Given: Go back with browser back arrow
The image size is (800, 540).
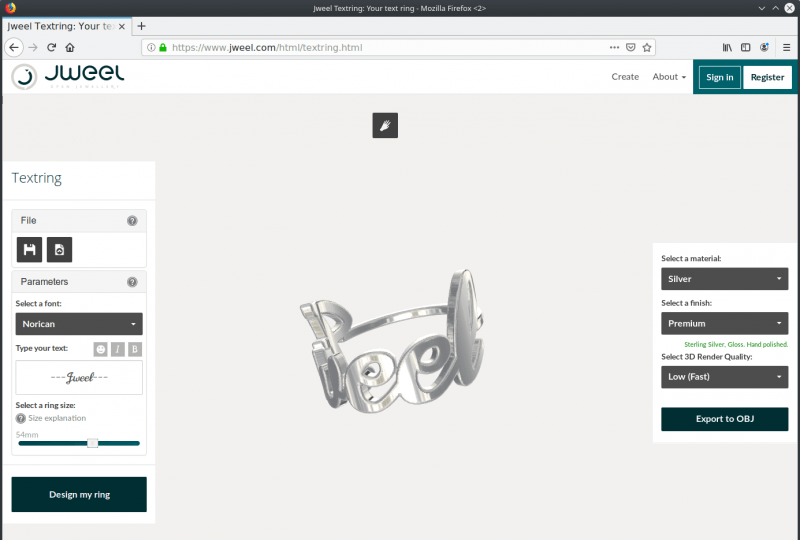Looking at the screenshot, I should (x=14, y=47).
